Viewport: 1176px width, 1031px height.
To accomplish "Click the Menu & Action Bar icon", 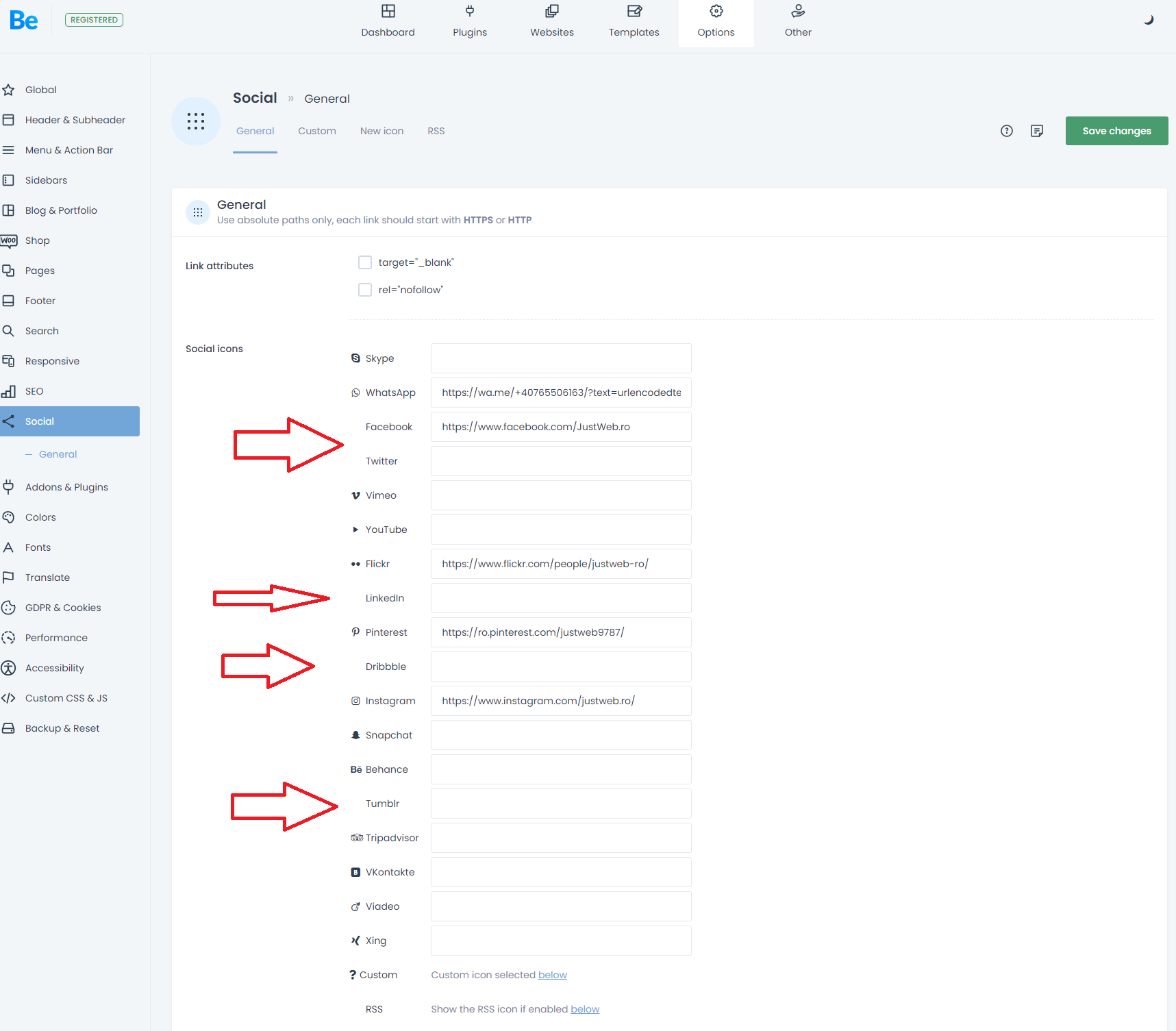I will (x=8, y=150).
